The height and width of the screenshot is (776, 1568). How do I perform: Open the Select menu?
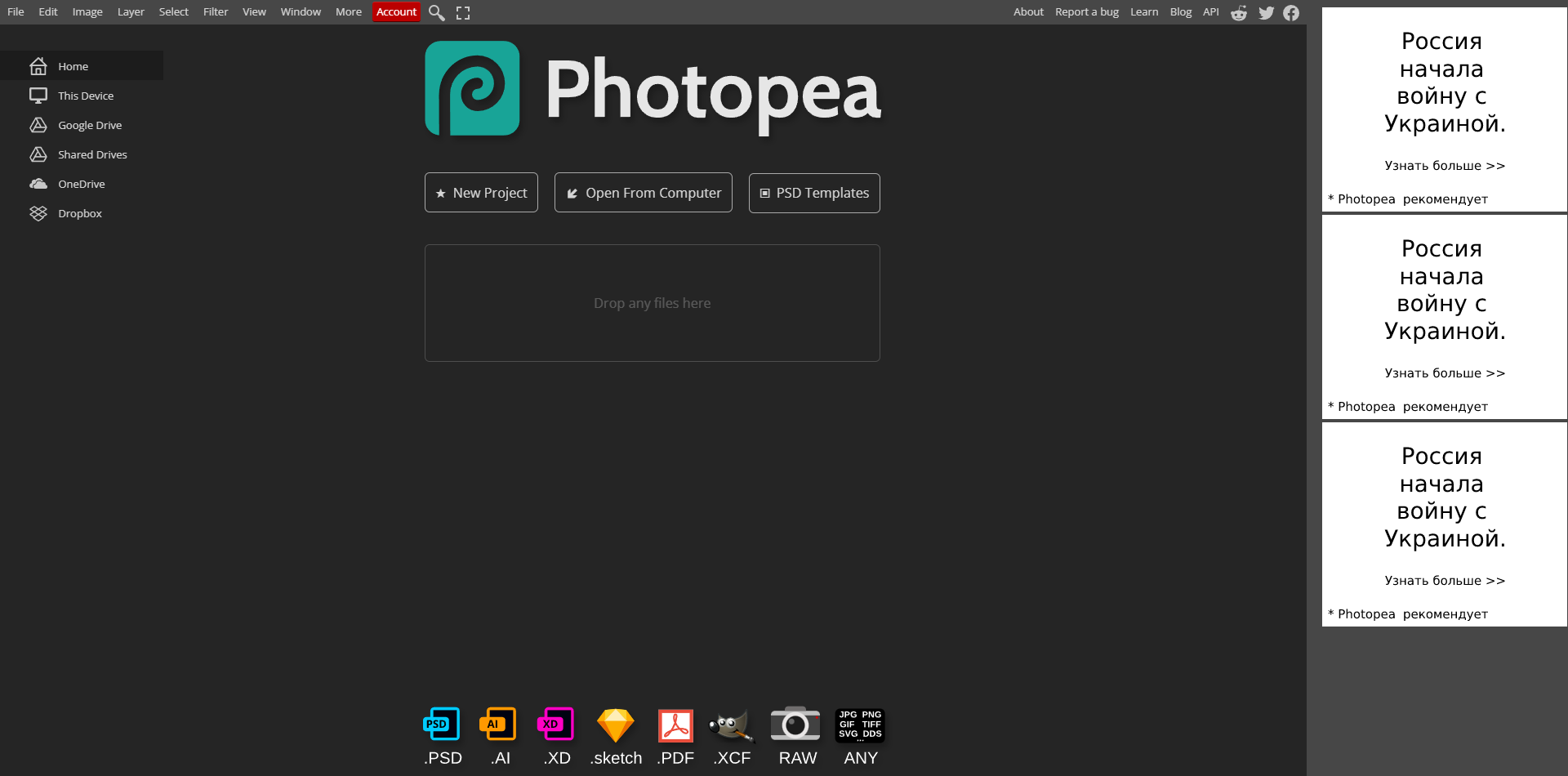point(173,12)
